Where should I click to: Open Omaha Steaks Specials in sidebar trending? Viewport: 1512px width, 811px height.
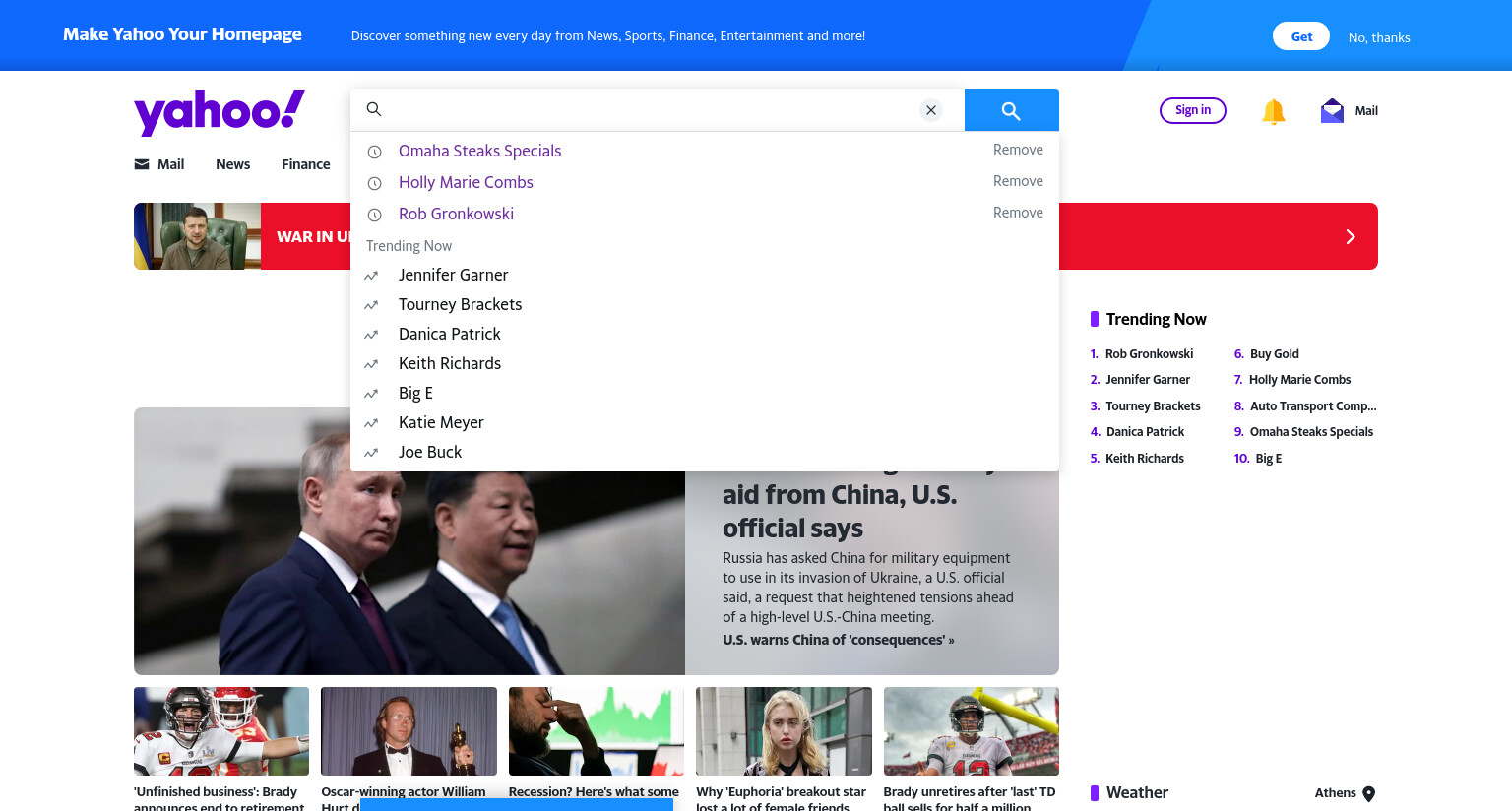[1311, 432]
